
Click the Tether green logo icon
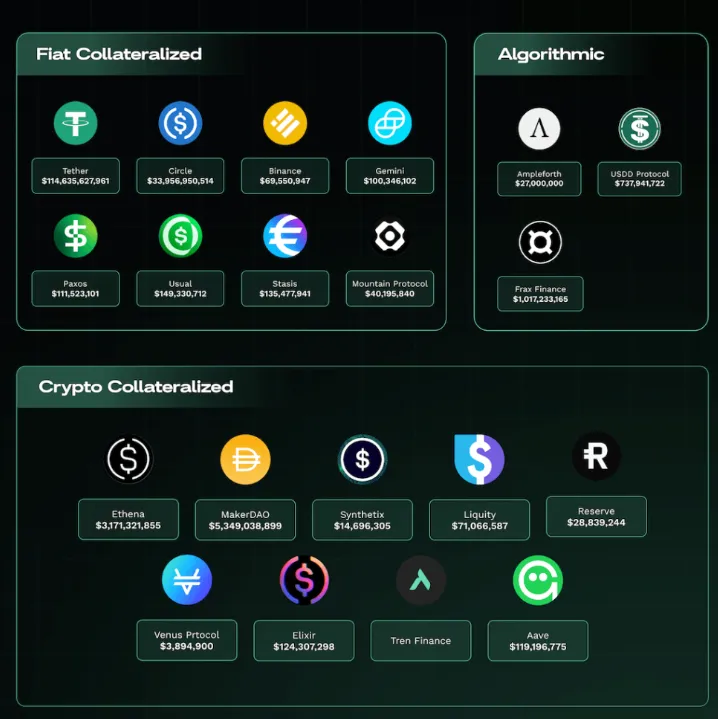pos(76,123)
